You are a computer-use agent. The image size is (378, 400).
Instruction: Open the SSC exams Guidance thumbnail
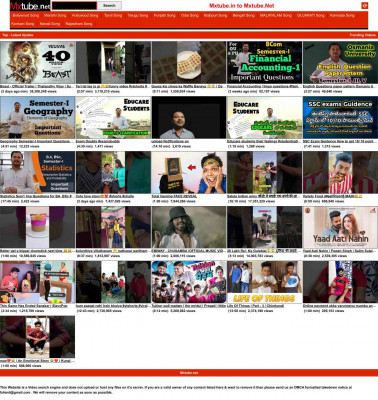(x=340, y=117)
